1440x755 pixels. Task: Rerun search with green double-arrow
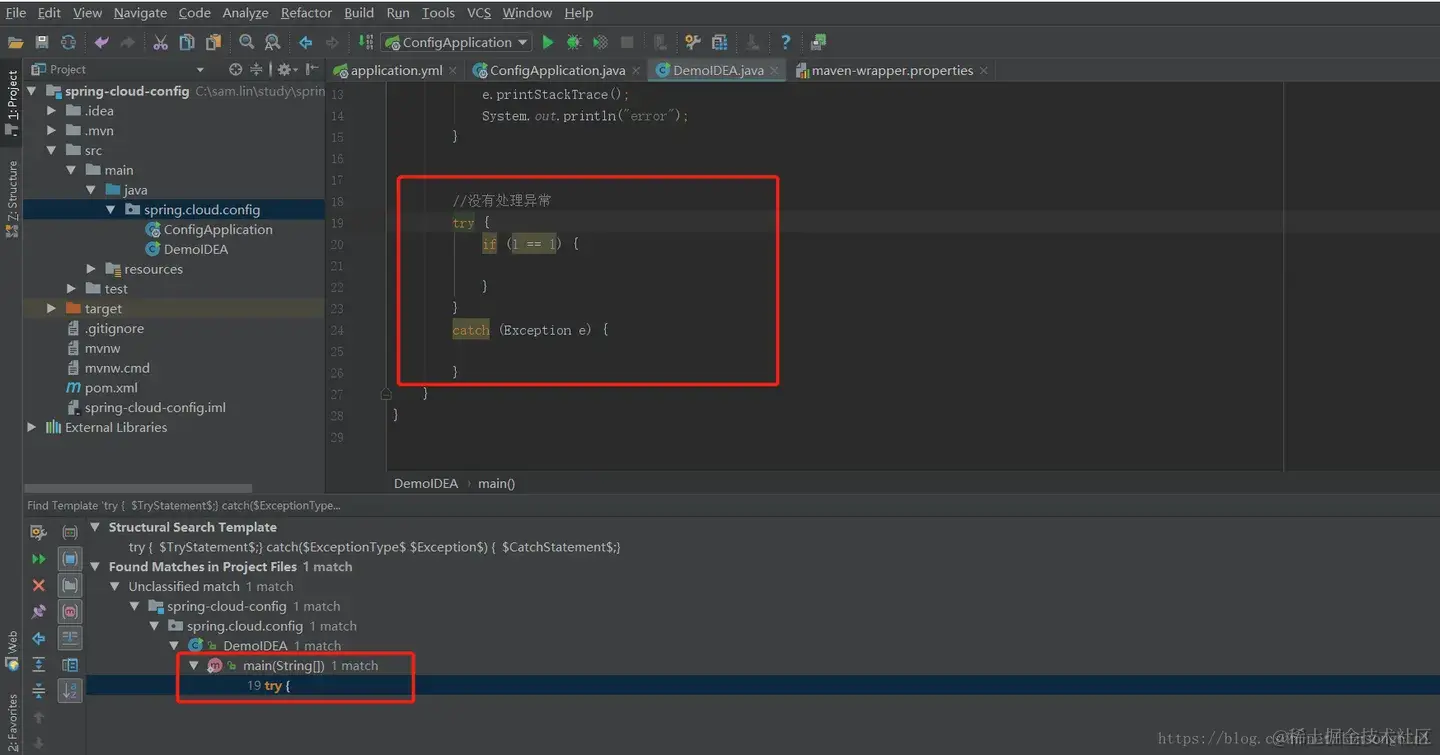38,559
